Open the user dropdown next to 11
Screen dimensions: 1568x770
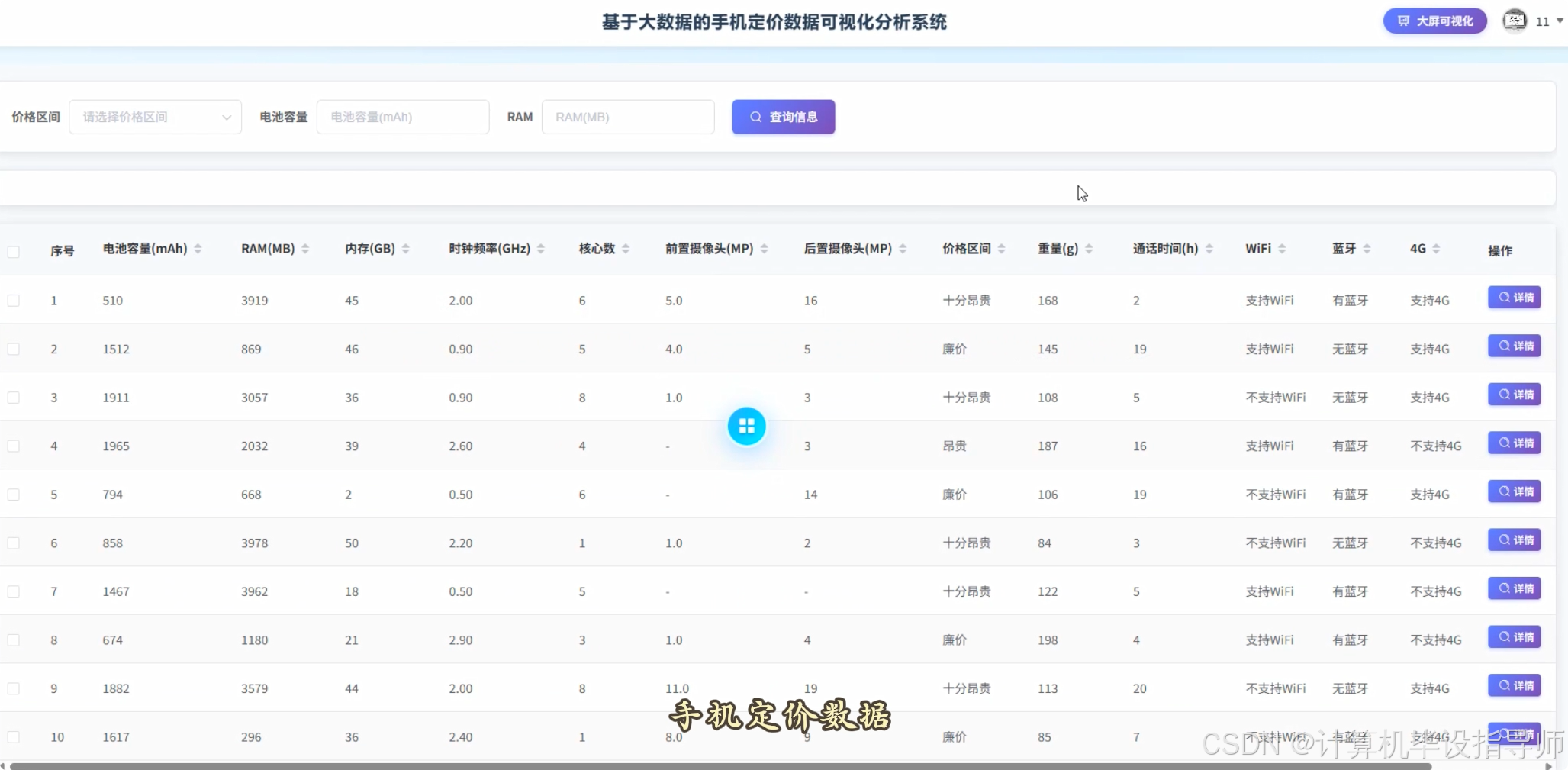click(1560, 21)
